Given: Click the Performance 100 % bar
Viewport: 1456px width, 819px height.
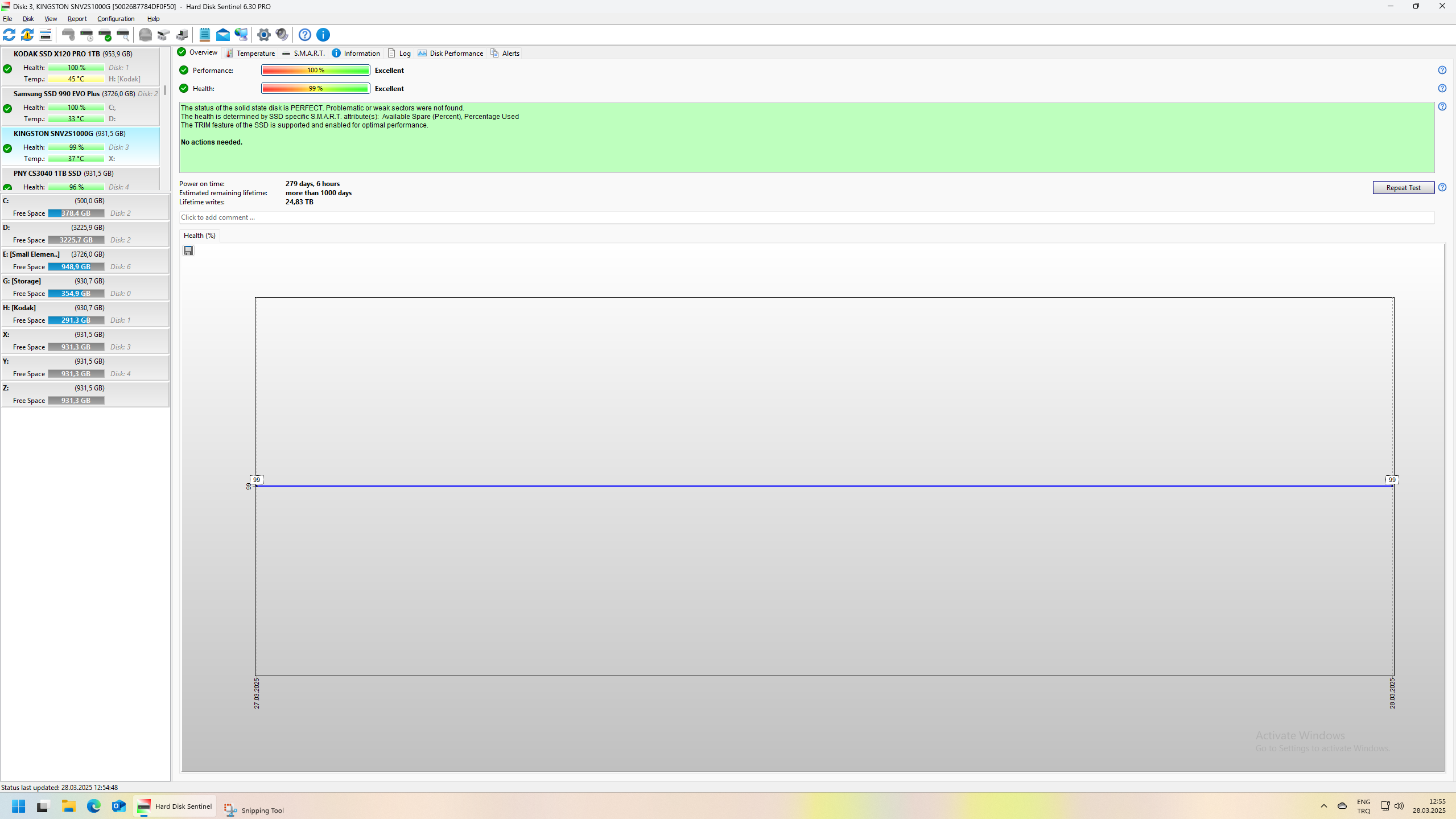Looking at the screenshot, I should tap(316, 70).
